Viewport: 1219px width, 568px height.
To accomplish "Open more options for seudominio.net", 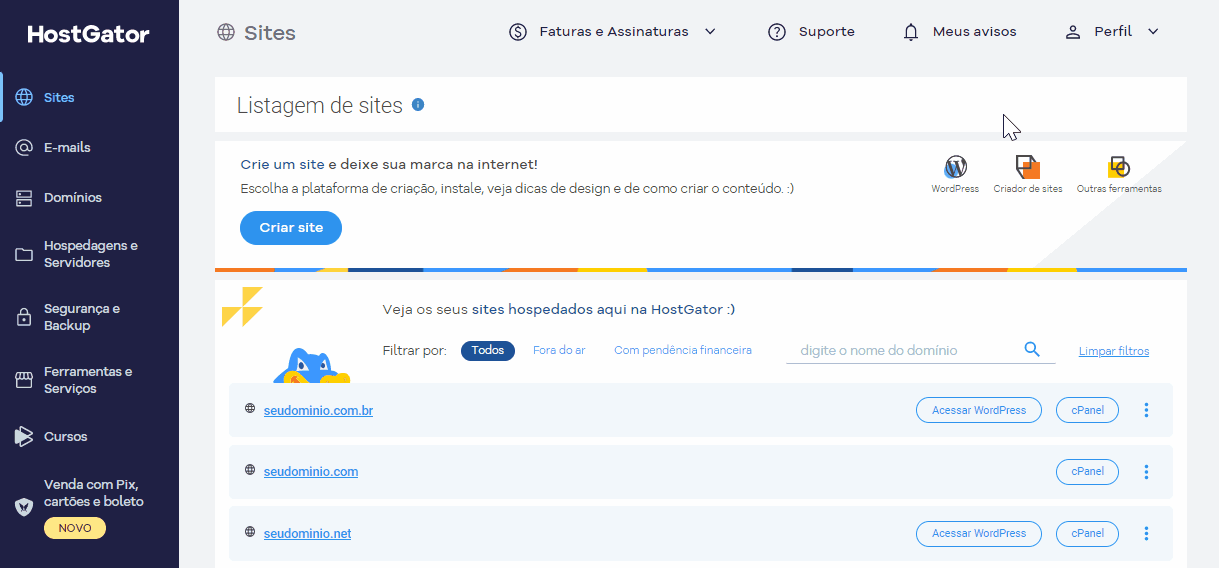I will (1147, 534).
